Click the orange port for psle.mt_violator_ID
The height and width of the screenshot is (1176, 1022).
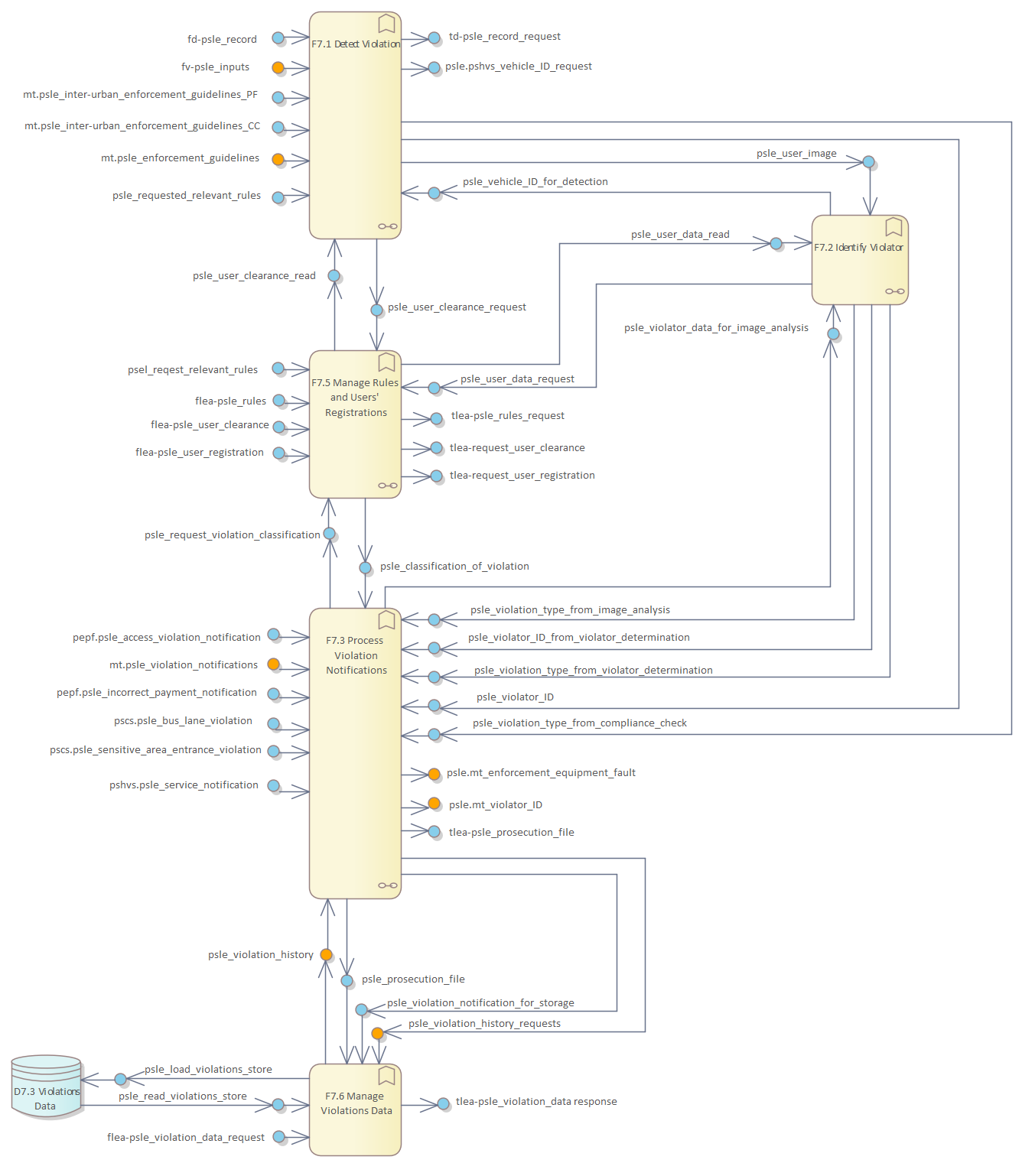[434, 803]
